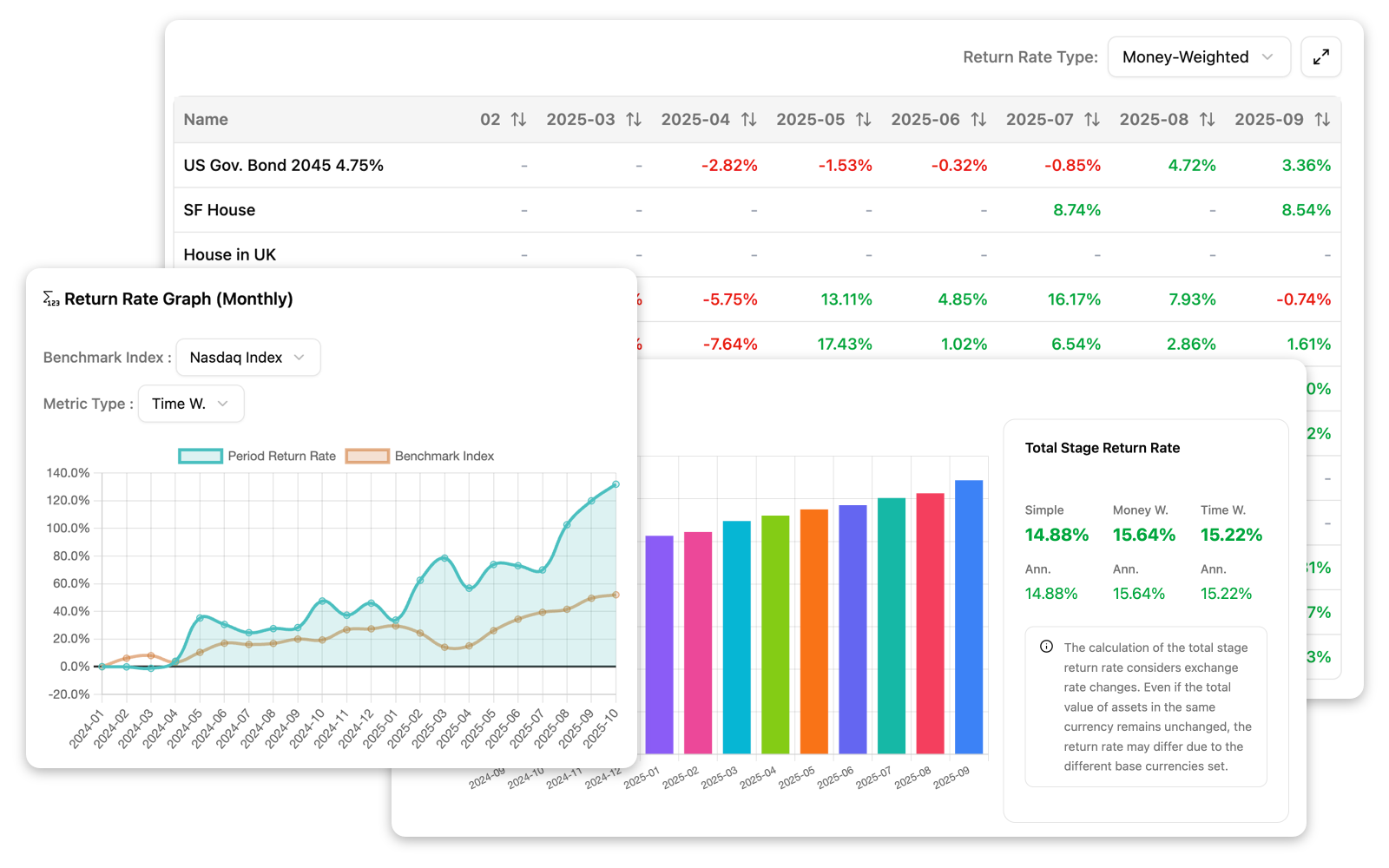The height and width of the screenshot is (868, 1389).
Task: Click the fullscreen expand icon button
Action: coord(1320,57)
